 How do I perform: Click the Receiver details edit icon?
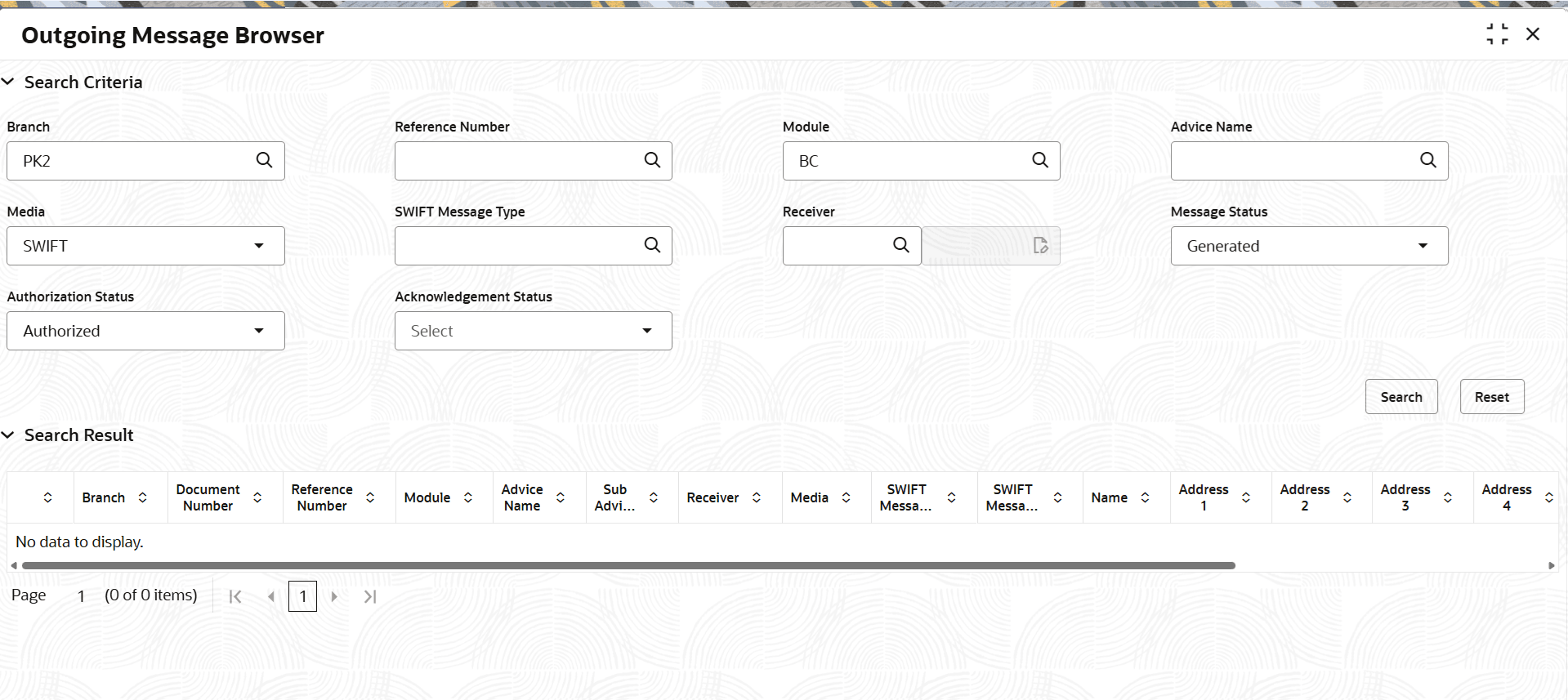(1040, 245)
